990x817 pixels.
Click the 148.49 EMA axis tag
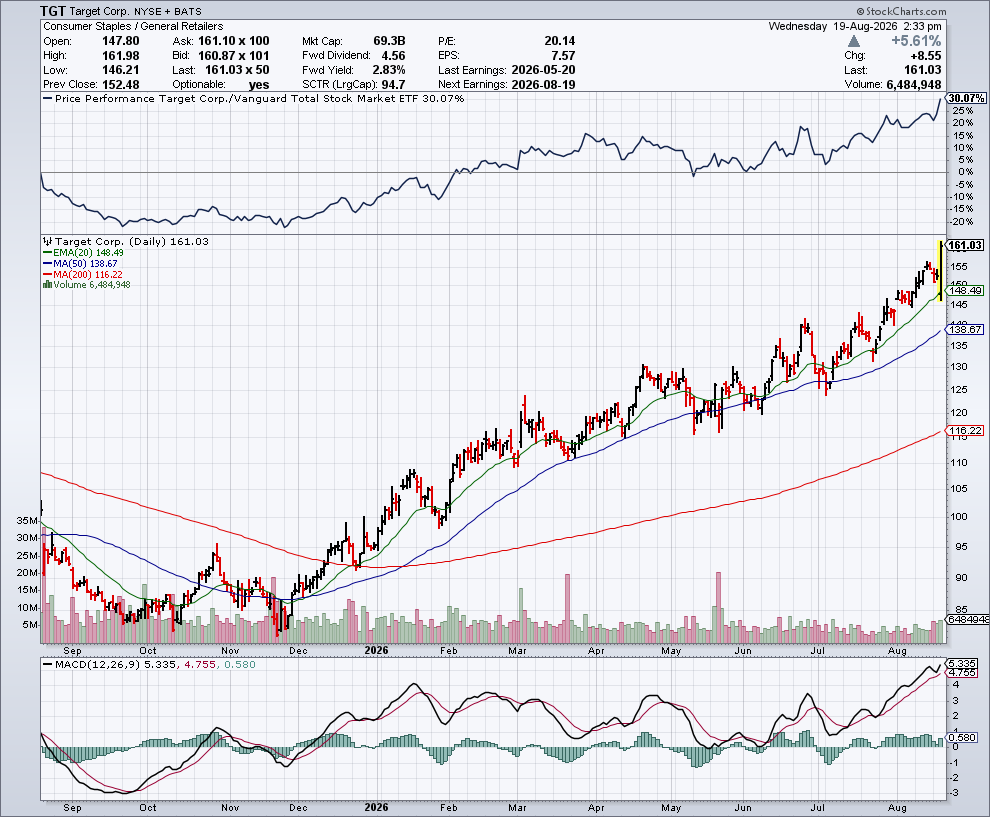tap(966, 290)
